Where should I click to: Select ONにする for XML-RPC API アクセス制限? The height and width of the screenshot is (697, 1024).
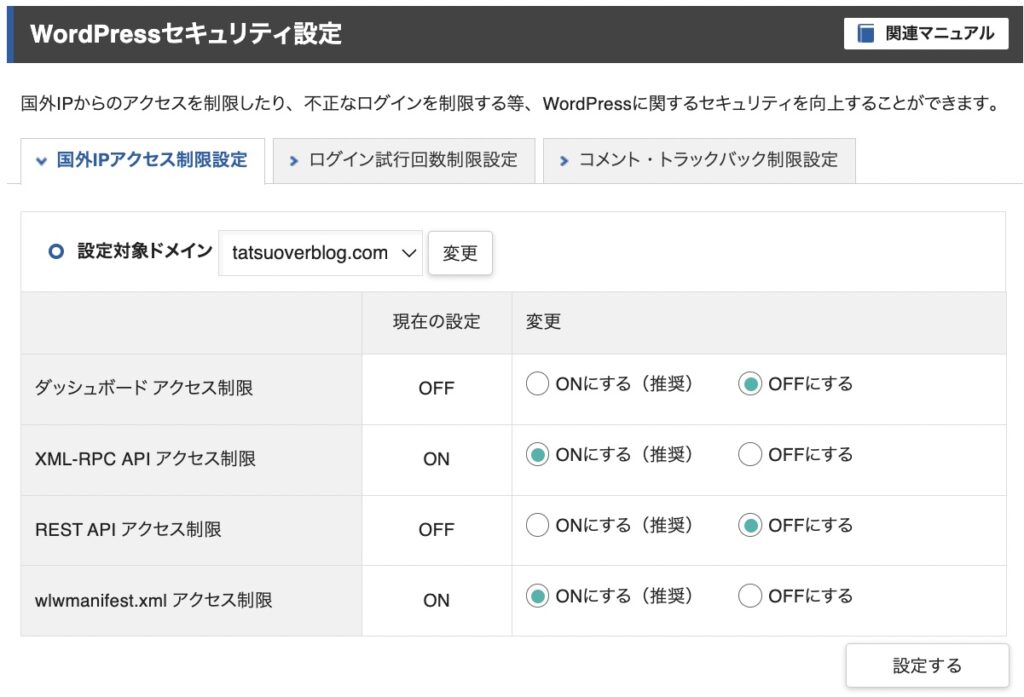pyautogui.click(x=537, y=455)
